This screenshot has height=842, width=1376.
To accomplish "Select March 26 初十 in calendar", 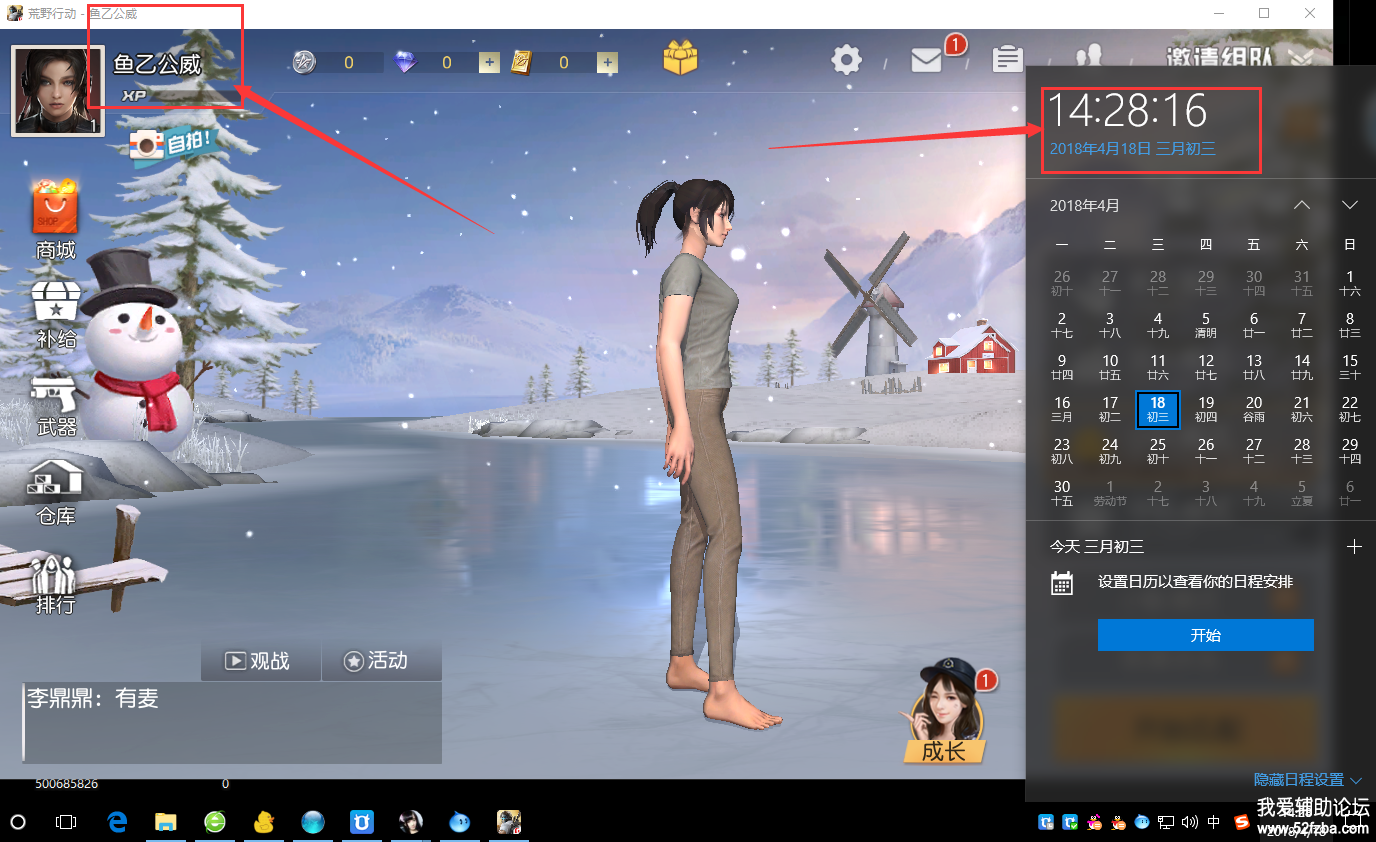I will (x=1062, y=283).
